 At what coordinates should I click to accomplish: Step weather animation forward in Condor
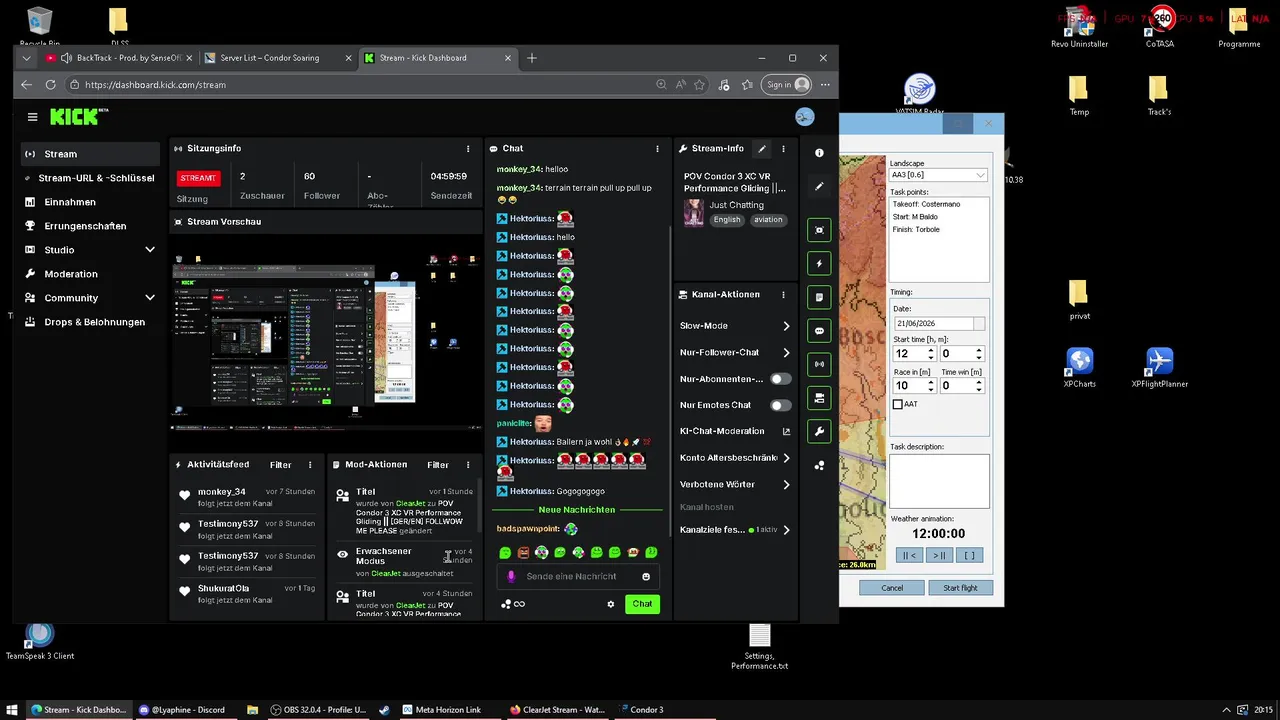[x=939, y=555]
